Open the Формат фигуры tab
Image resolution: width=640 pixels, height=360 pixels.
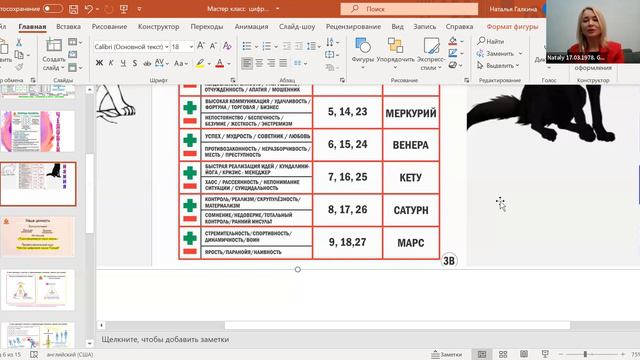(x=512, y=27)
